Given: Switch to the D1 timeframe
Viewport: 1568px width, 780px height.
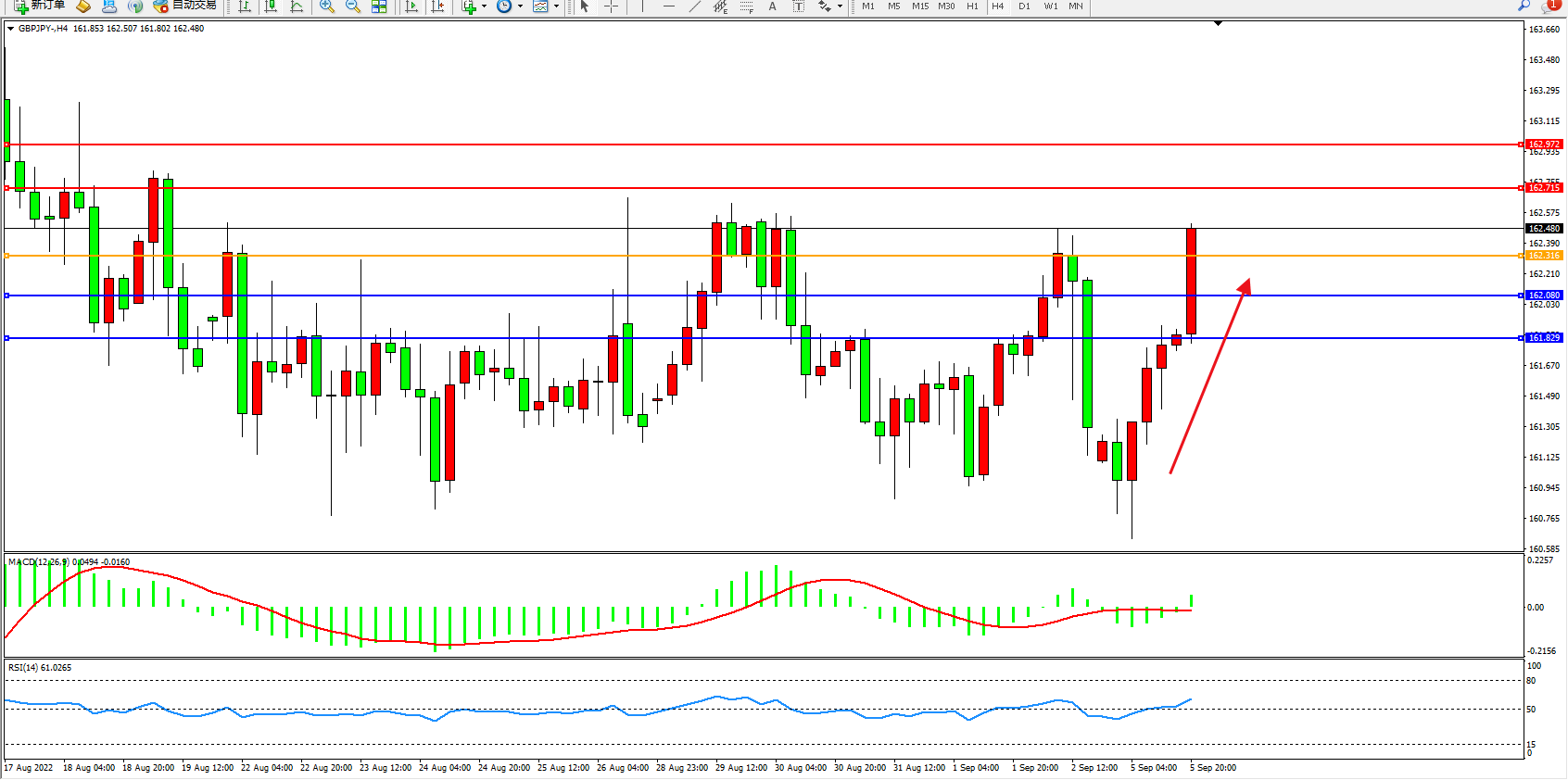Looking at the screenshot, I should 1024,6.
